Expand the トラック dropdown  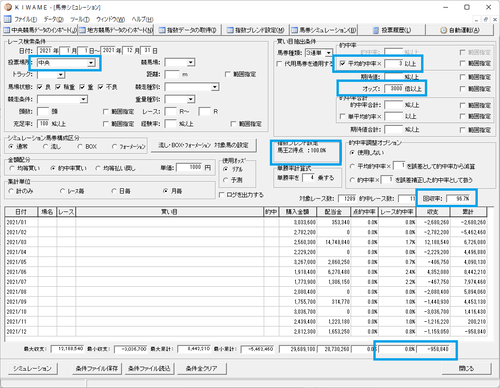60,75
